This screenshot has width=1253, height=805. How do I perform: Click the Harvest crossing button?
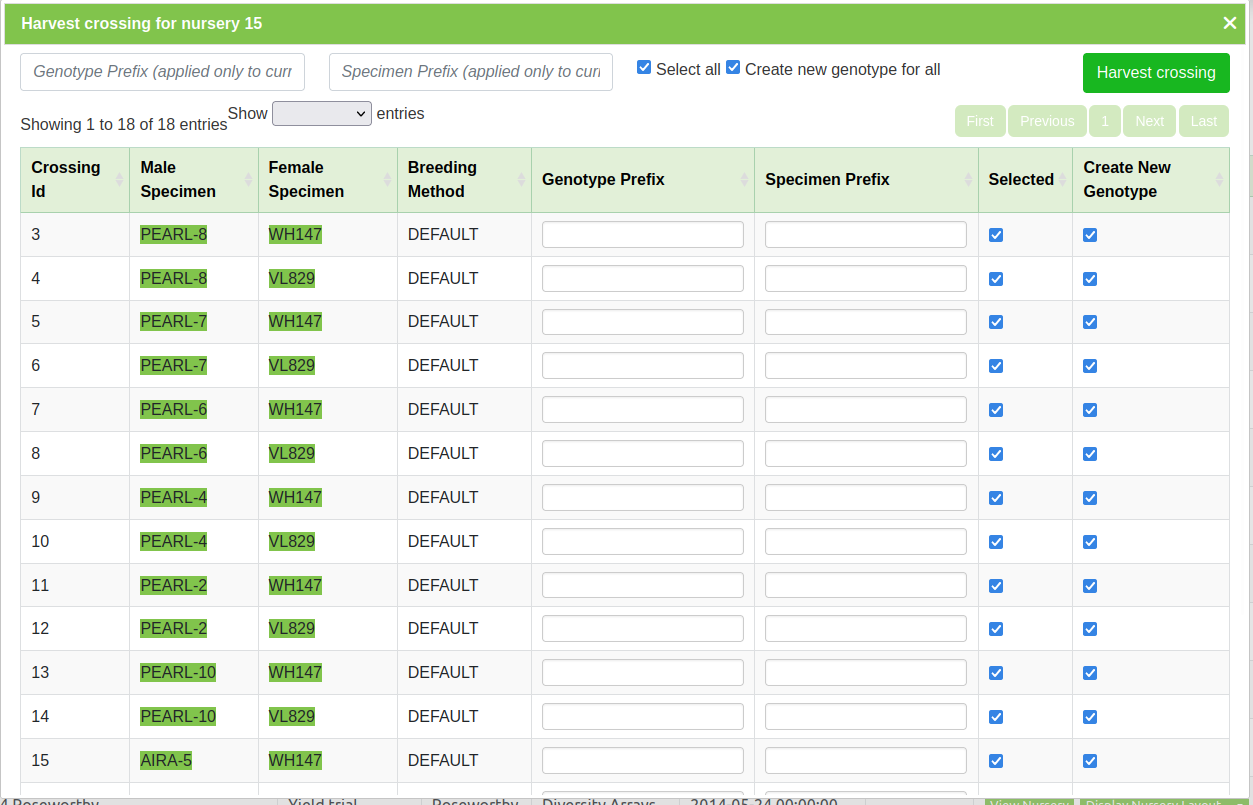point(1155,73)
